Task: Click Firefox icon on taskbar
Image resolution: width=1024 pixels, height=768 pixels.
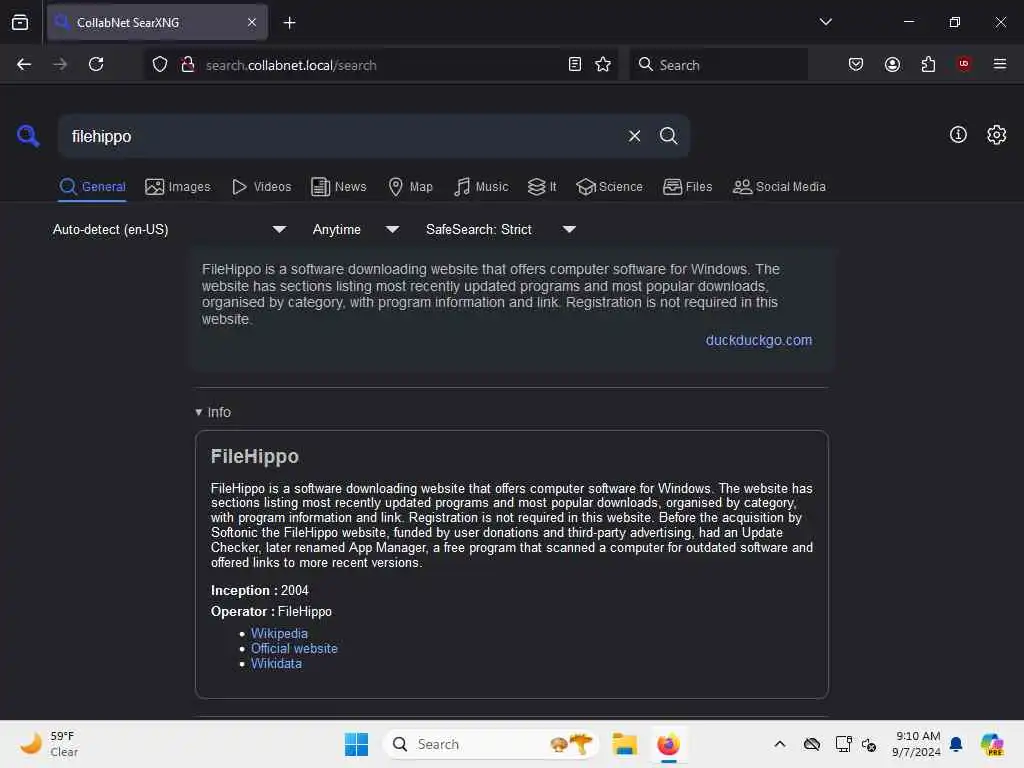Action: coord(668,744)
